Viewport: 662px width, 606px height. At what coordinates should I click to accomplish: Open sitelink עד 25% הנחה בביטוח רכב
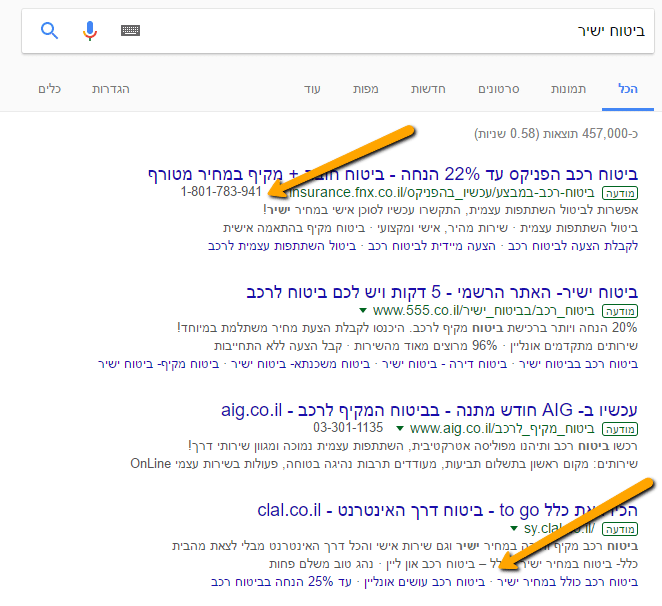pos(281,582)
